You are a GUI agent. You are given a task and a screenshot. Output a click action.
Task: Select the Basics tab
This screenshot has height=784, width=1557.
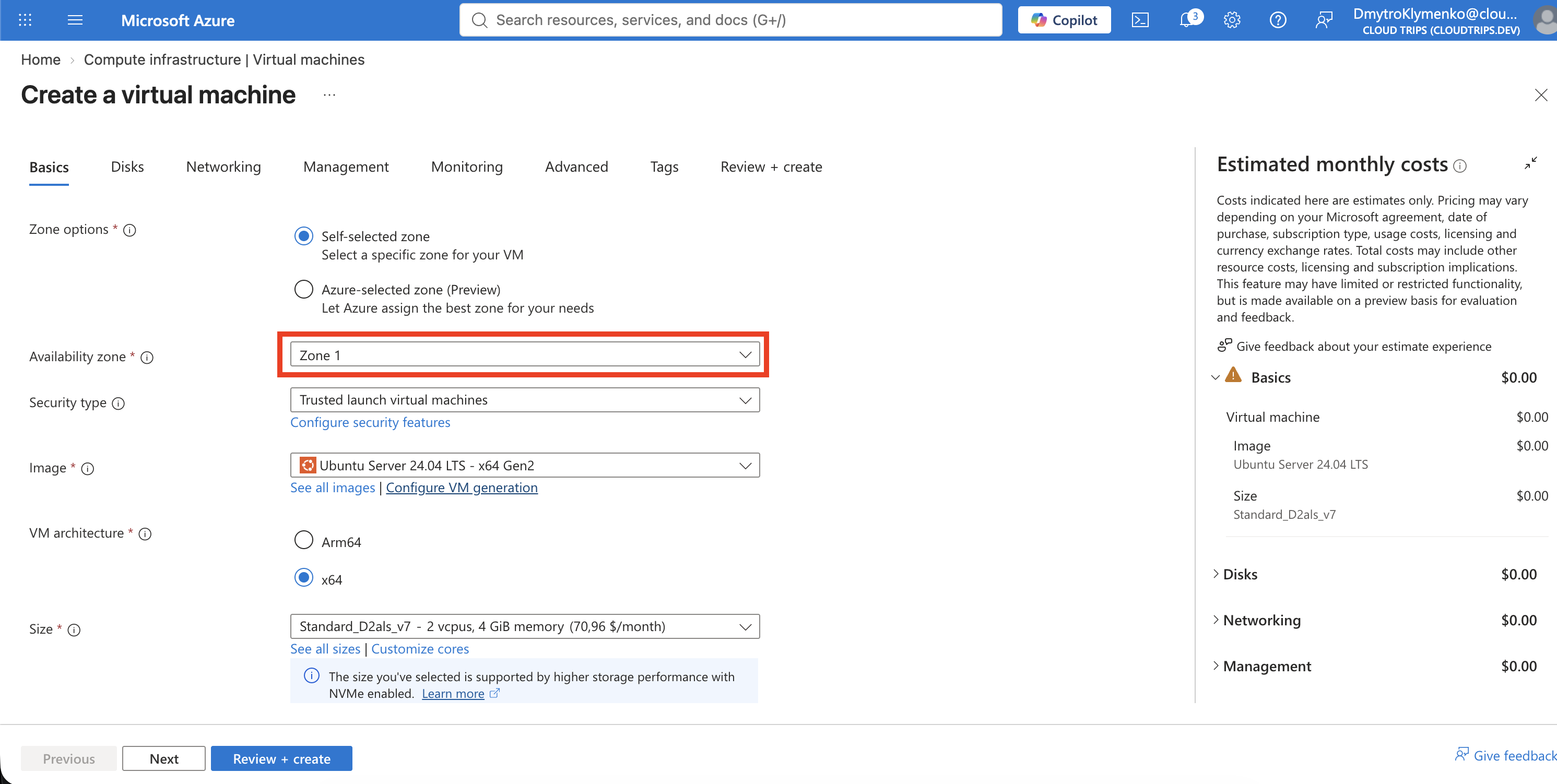point(49,168)
